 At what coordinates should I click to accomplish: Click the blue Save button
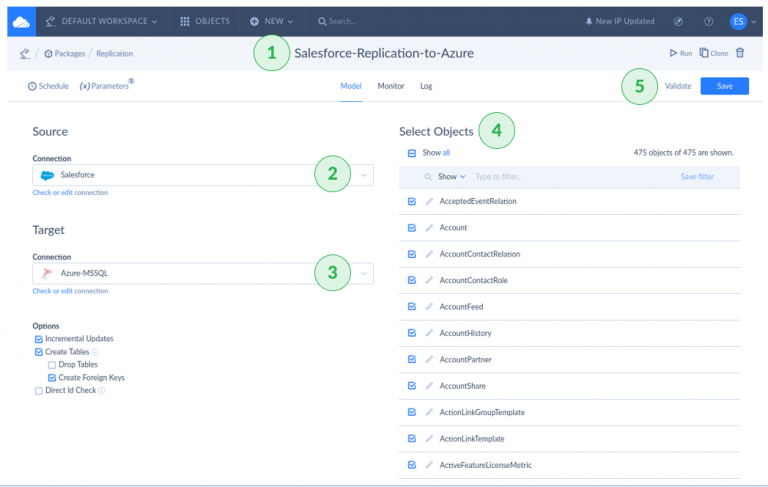[x=724, y=86]
